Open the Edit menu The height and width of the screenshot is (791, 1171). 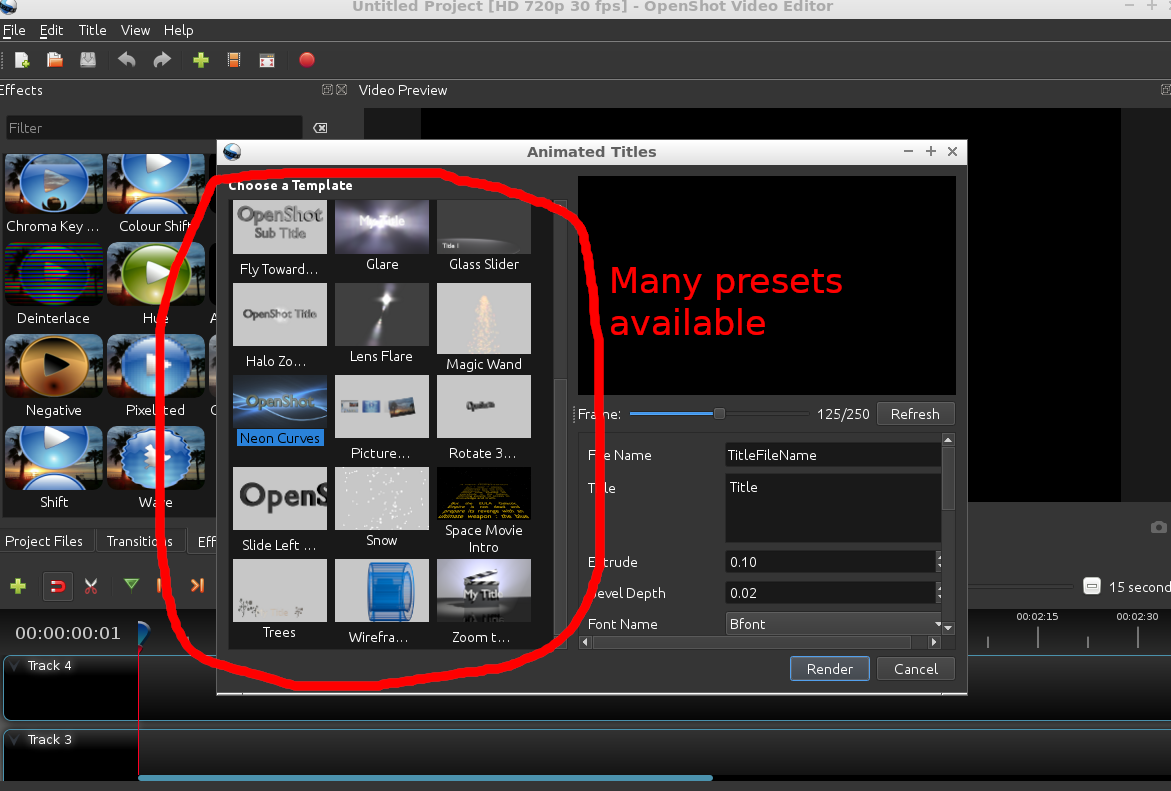pos(52,31)
